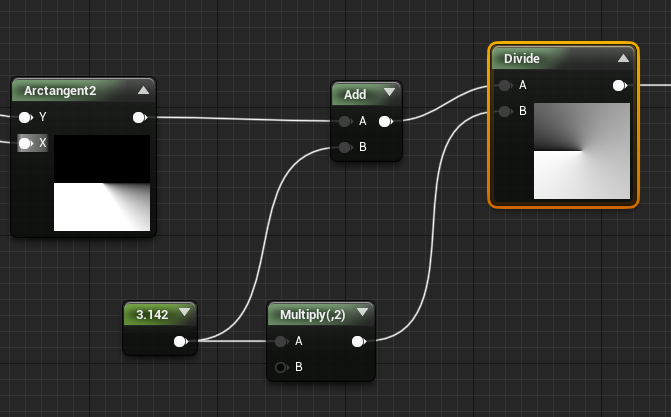Click the Divide node output pin
Screen dimensions: 671x417
(619, 86)
